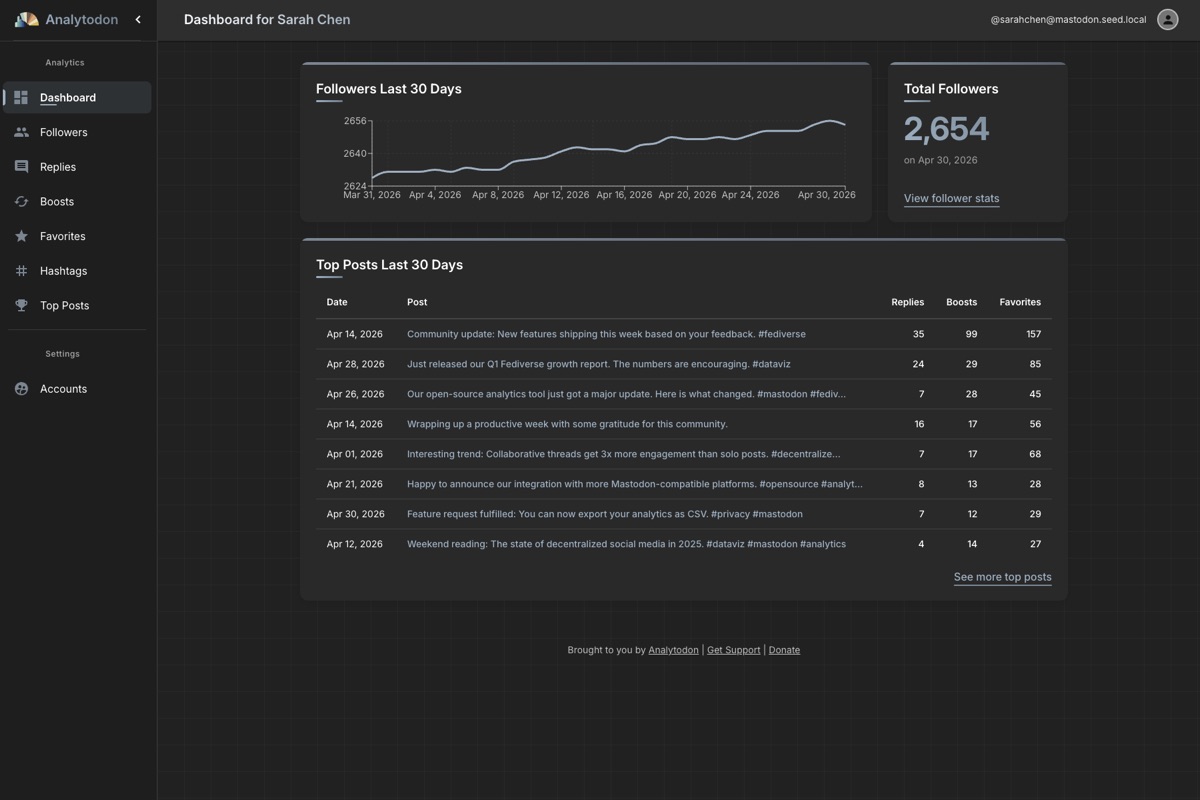
Task: Click the Analytodon title text
Action: click(81, 19)
